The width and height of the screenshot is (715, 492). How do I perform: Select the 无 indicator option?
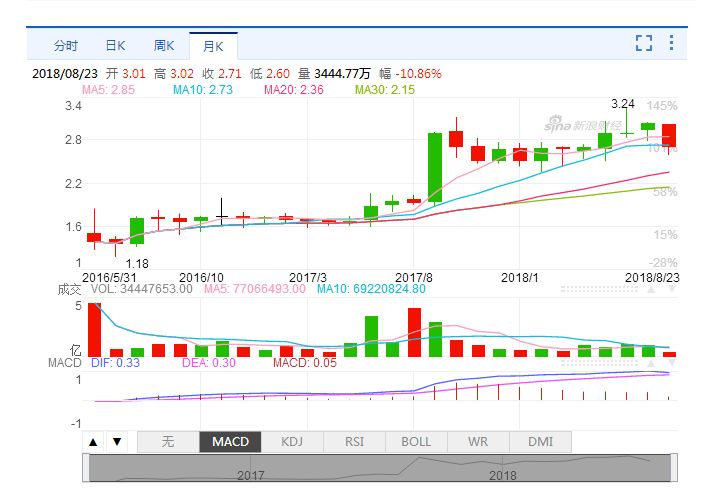pos(167,441)
